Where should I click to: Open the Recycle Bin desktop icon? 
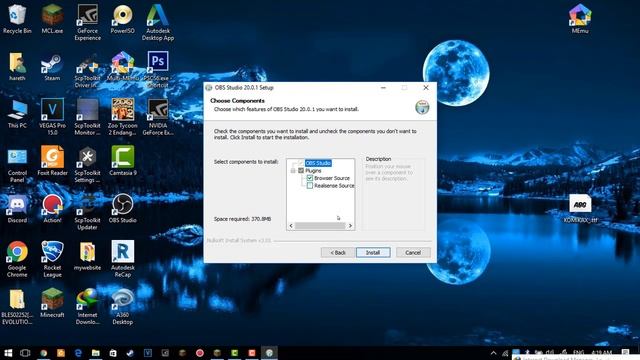[x=17, y=19]
